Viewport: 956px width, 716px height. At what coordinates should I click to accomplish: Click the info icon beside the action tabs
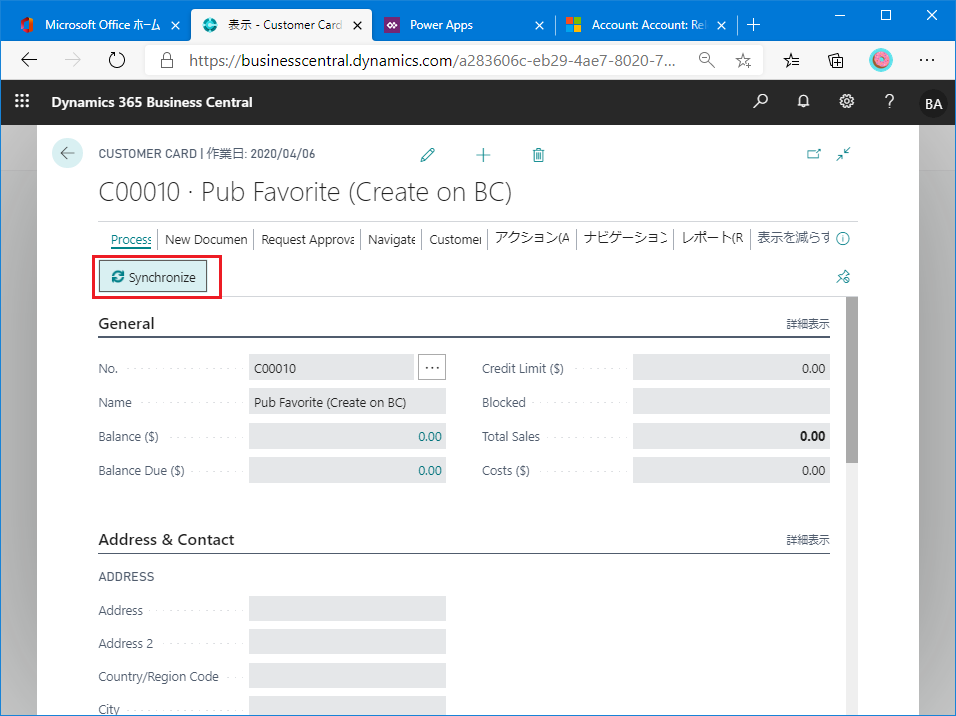pos(843,238)
